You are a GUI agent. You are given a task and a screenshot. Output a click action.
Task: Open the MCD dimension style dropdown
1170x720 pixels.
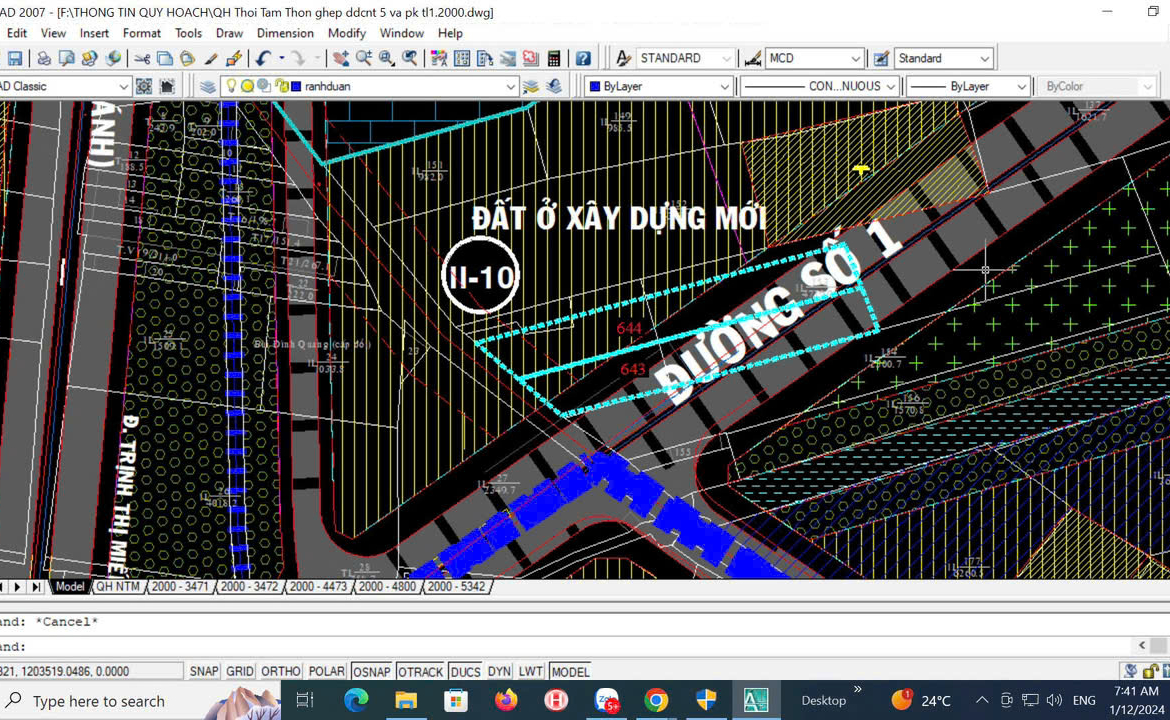(x=854, y=59)
